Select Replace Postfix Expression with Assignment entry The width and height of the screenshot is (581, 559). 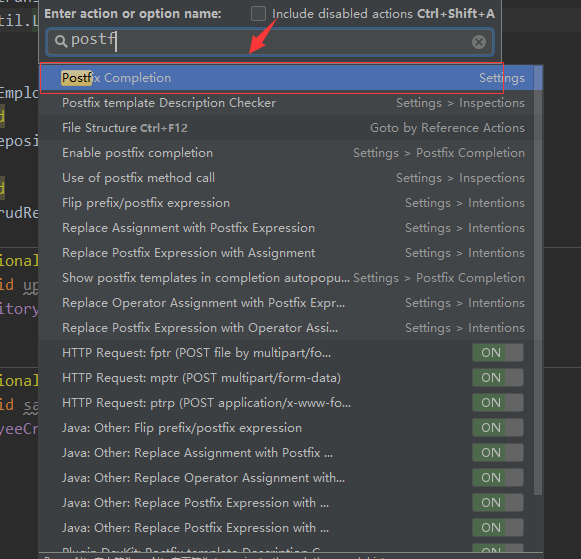tap(286, 253)
